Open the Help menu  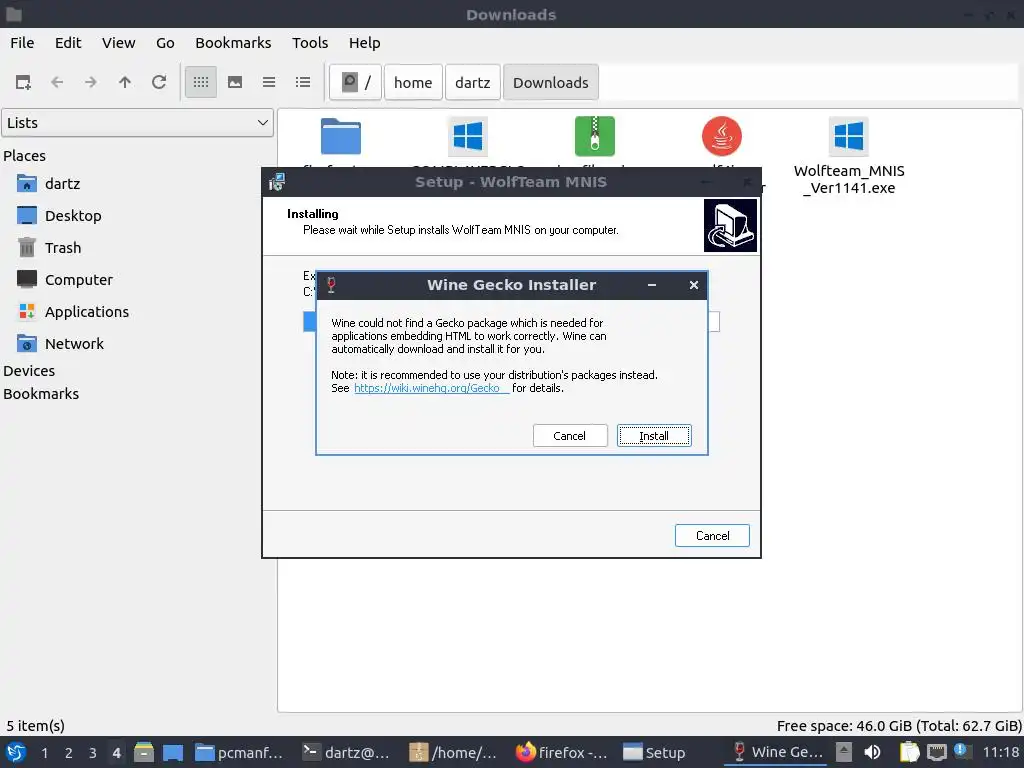point(364,43)
